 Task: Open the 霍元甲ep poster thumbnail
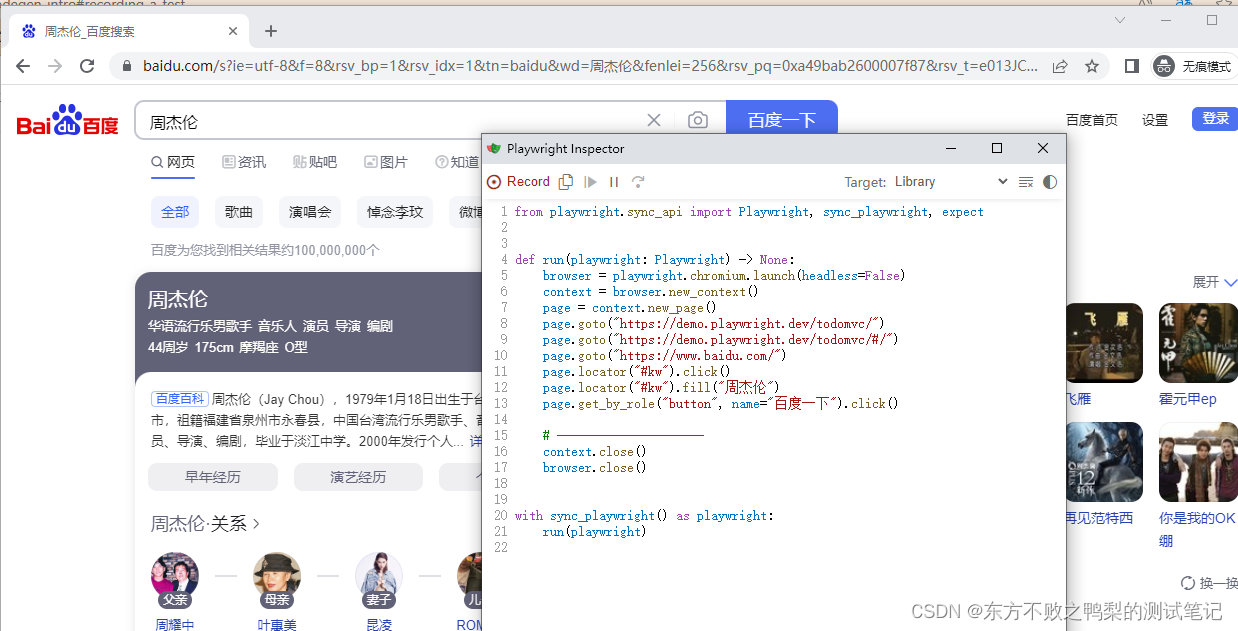1198,343
